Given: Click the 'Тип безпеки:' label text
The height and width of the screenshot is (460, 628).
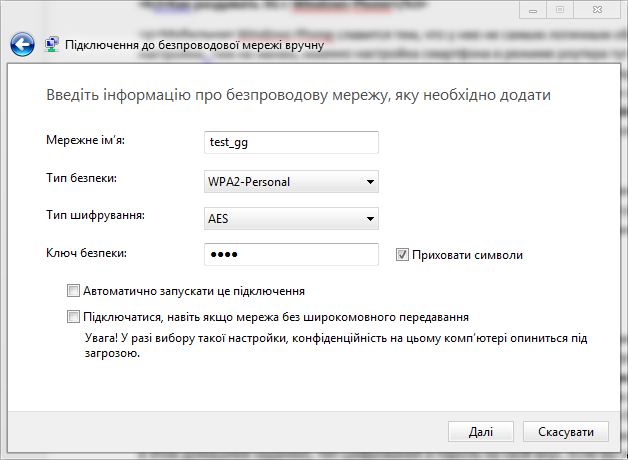Looking at the screenshot, I should [81, 177].
